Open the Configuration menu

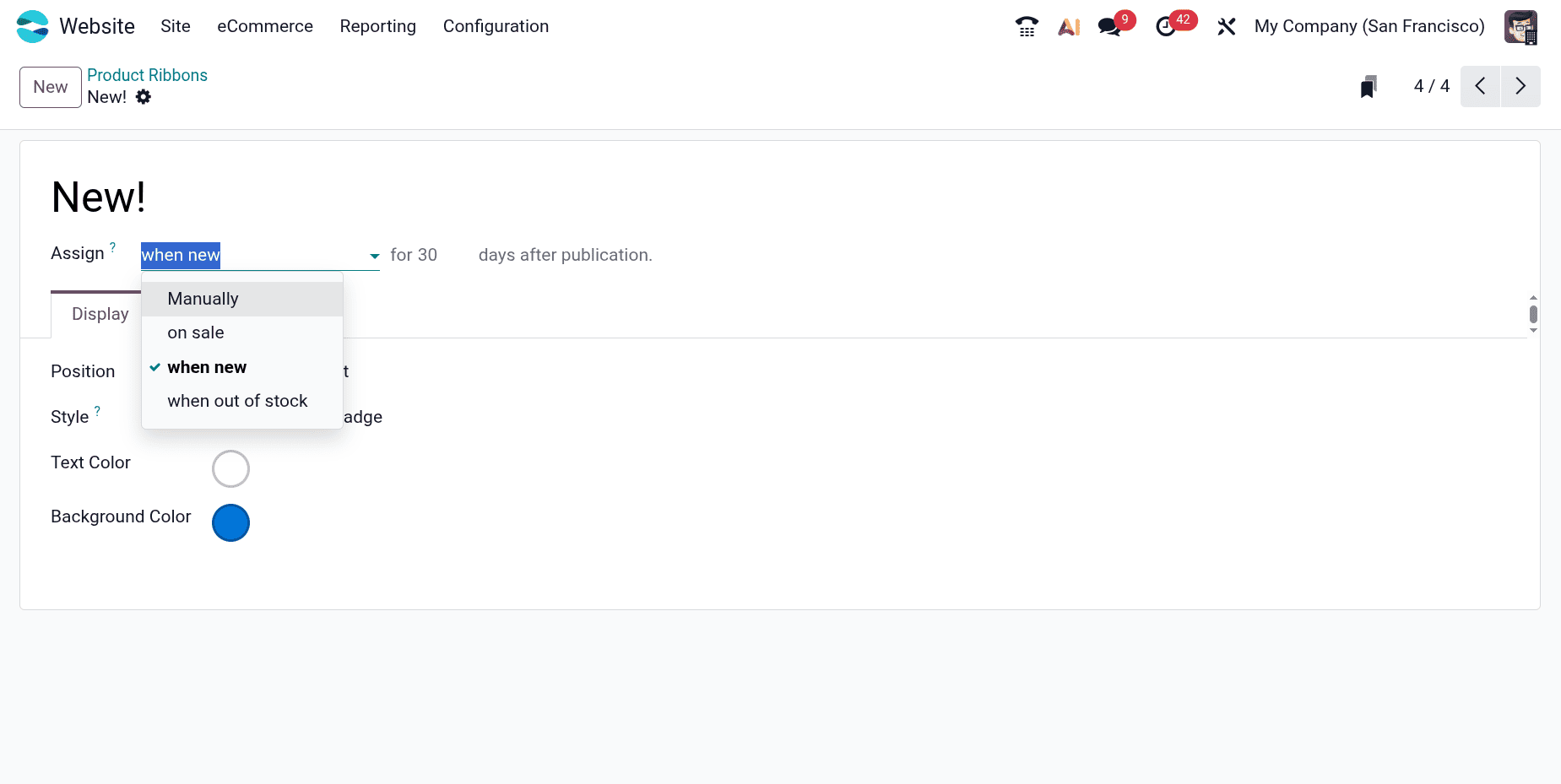(496, 26)
